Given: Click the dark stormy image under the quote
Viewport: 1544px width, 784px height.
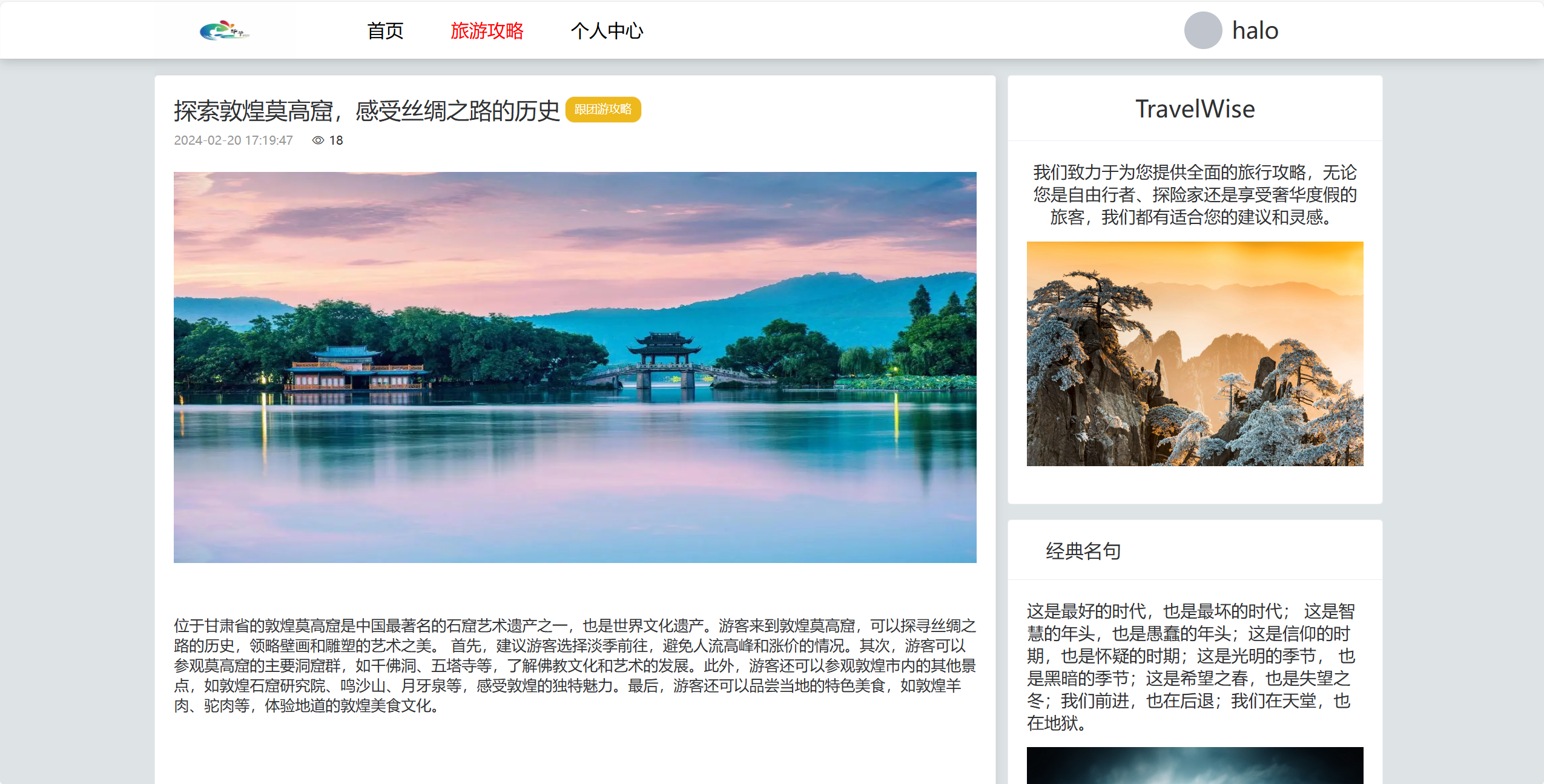Looking at the screenshot, I should click(1195, 765).
